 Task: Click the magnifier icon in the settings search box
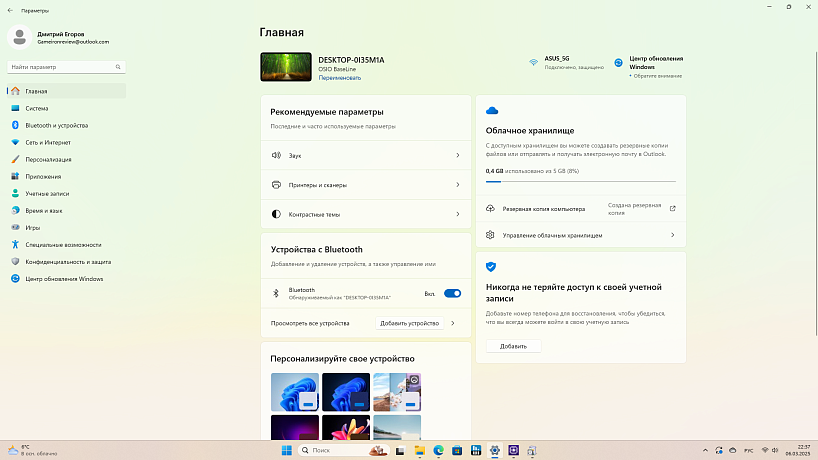point(118,67)
